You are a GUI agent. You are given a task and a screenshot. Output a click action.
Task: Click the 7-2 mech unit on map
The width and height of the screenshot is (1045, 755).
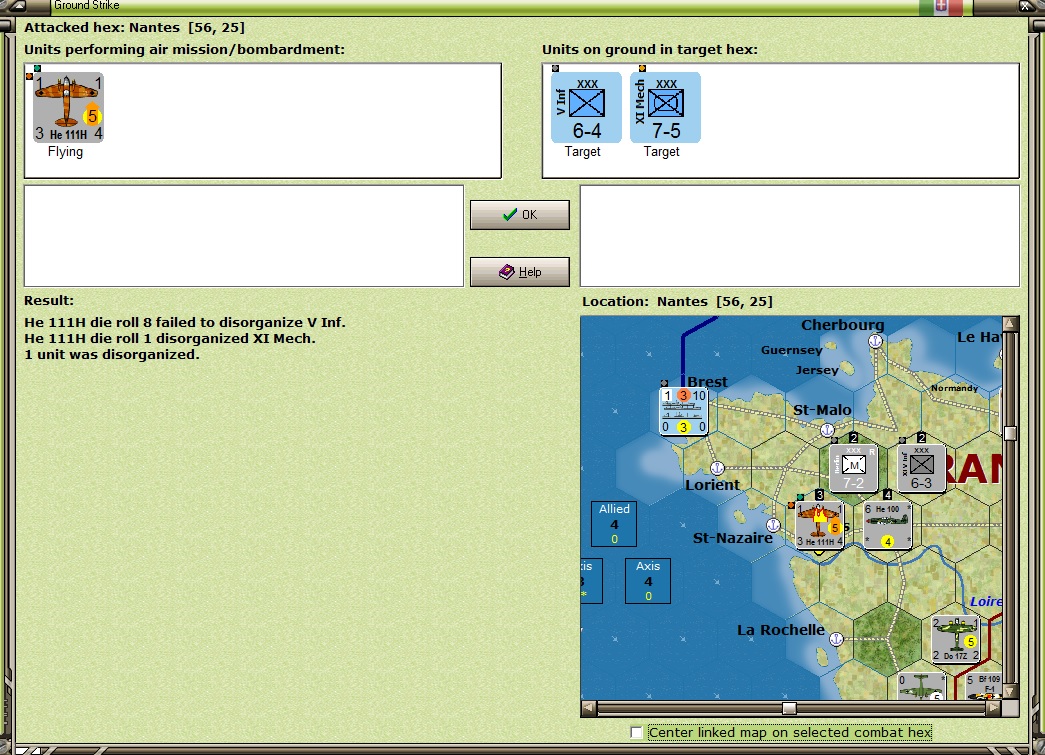(x=854, y=468)
